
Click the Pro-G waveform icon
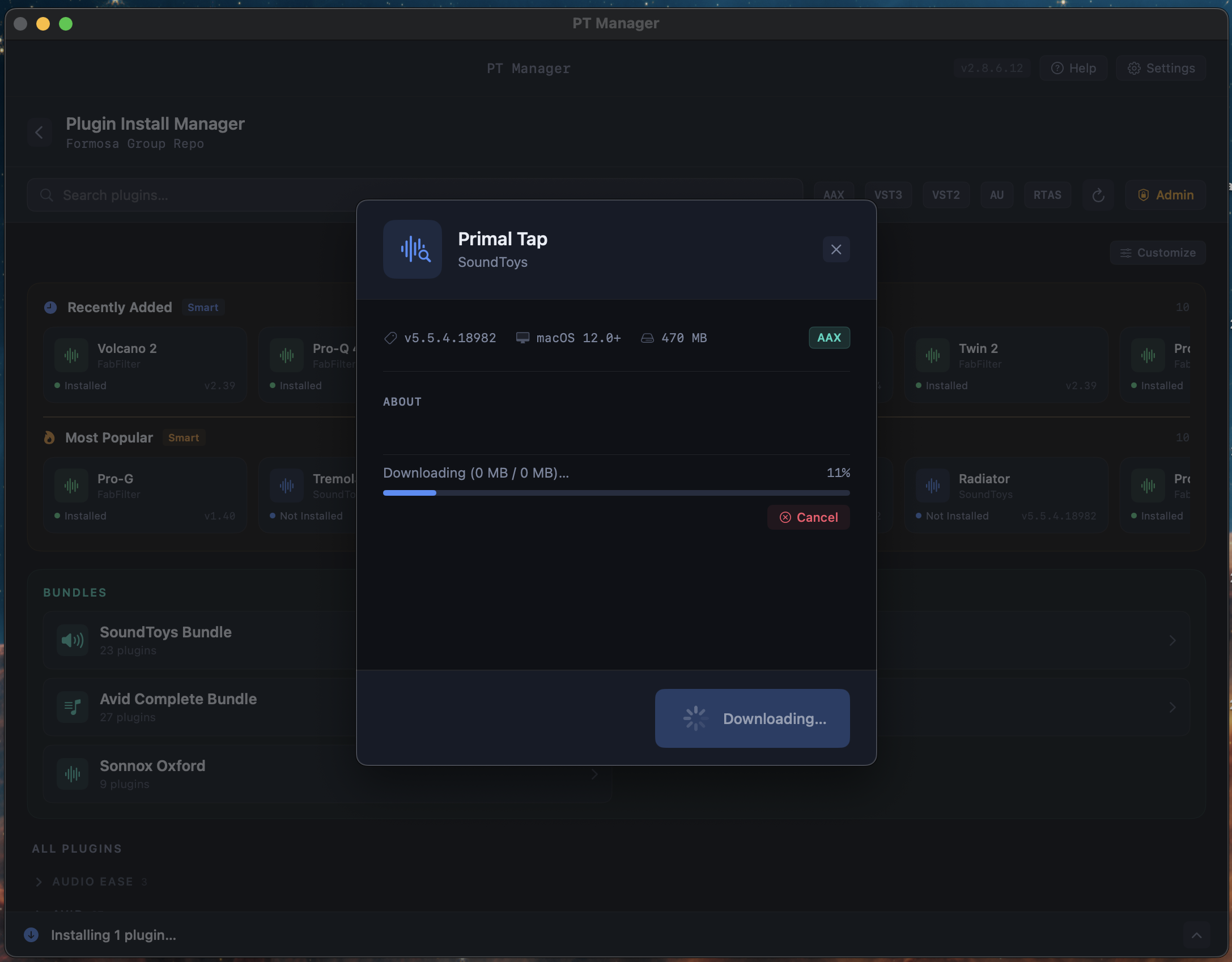(x=71, y=486)
